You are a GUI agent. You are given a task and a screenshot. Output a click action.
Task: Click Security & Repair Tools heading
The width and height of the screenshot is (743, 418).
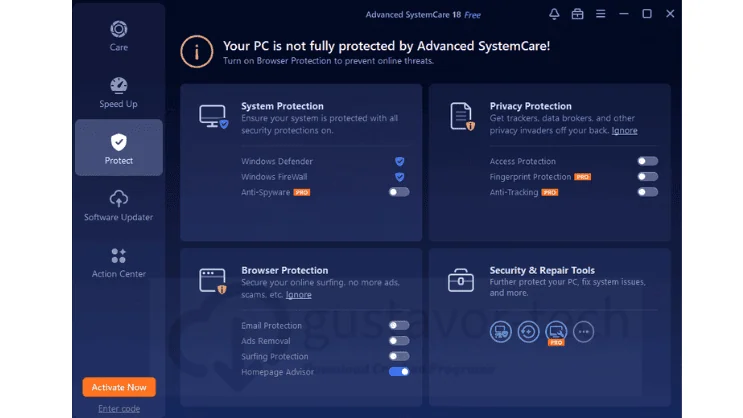pos(542,270)
